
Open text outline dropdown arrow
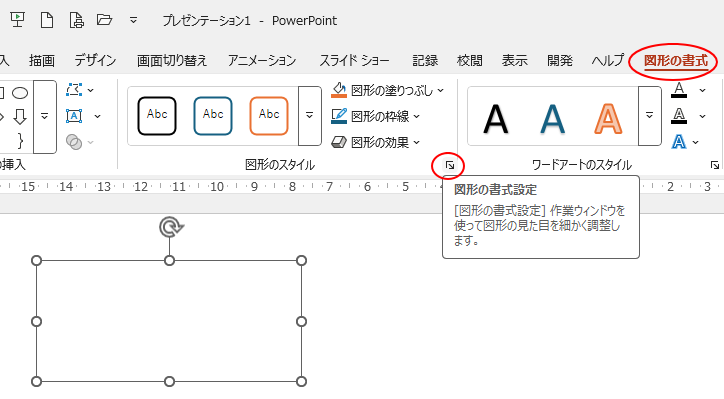pyautogui.click(x=702, y=116)
